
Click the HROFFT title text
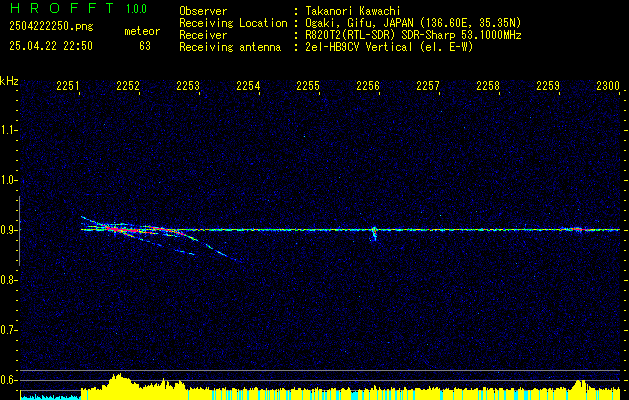point(62,8)
